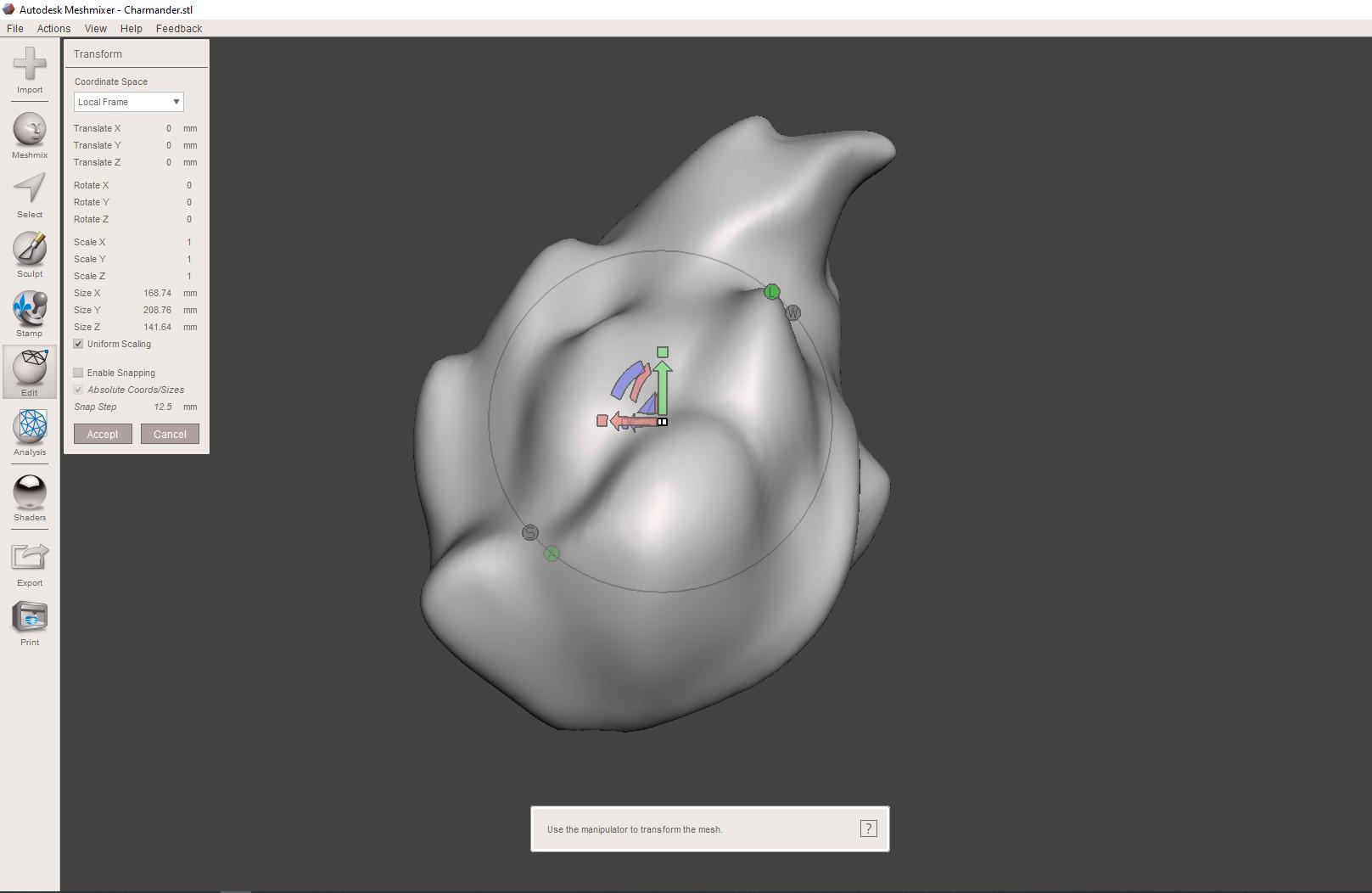Open the Feedback menu

click(x=179, y=28)
